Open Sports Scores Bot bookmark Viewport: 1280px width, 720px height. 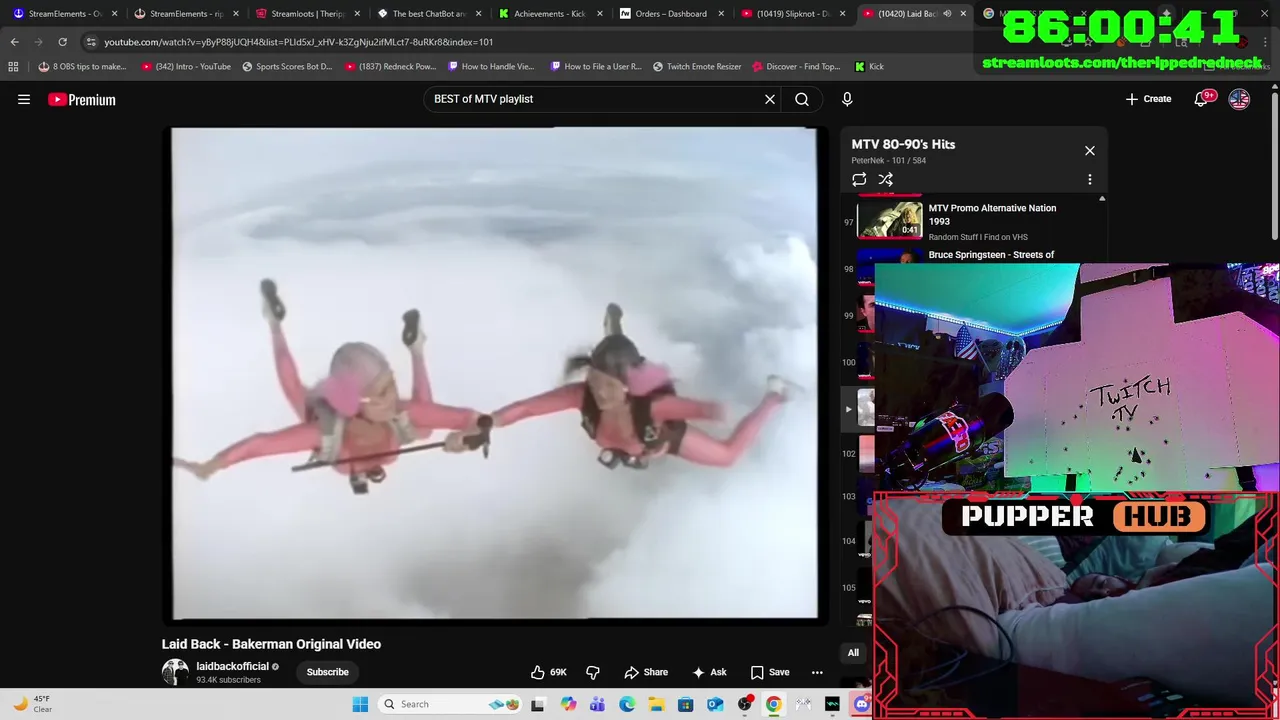pos(287,66)
